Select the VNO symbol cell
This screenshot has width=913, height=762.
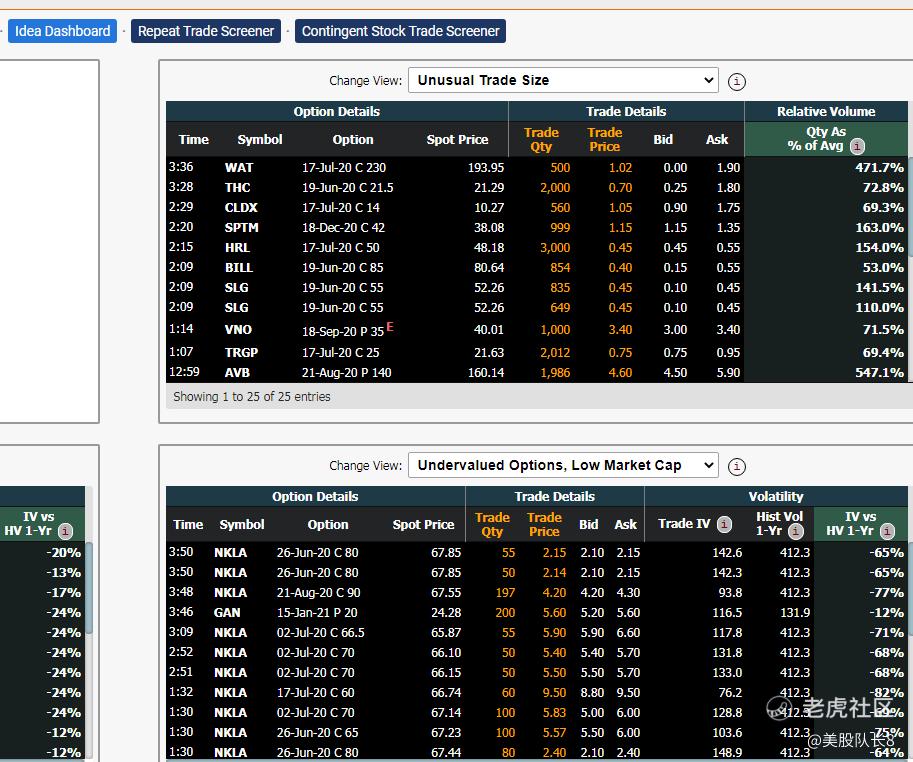coord(238,330)
